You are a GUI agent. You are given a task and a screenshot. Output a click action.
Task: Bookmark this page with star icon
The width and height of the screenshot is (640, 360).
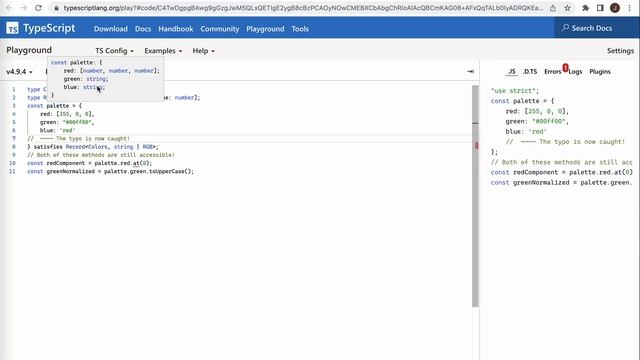coord(567,8)
